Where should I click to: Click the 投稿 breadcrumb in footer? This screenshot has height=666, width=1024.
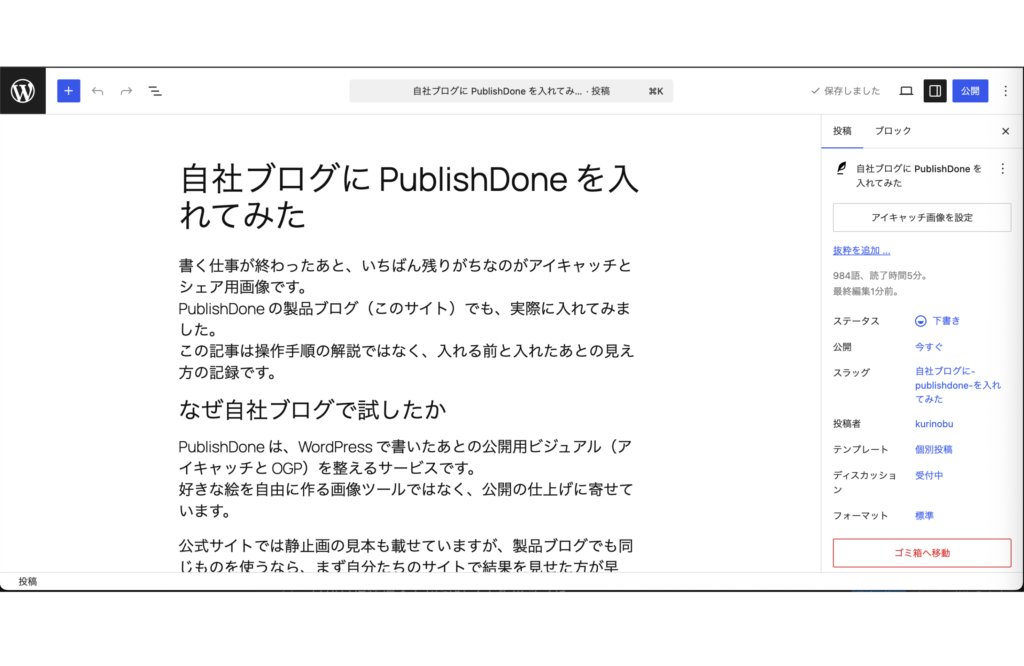(x=27, y=581)
